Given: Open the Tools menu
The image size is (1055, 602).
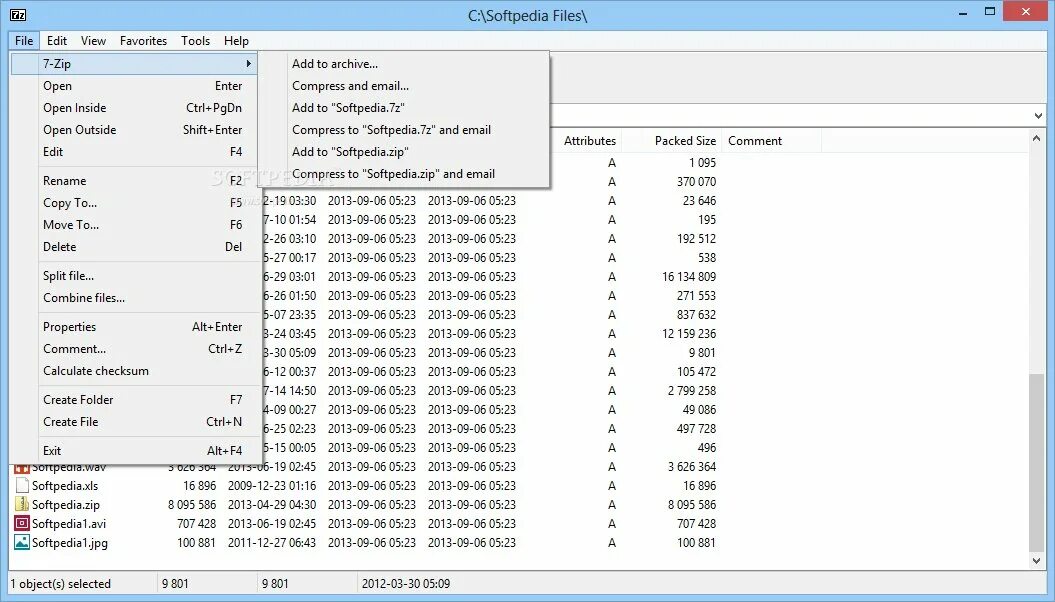Looking at the screenshot, I should click(196, 40).
